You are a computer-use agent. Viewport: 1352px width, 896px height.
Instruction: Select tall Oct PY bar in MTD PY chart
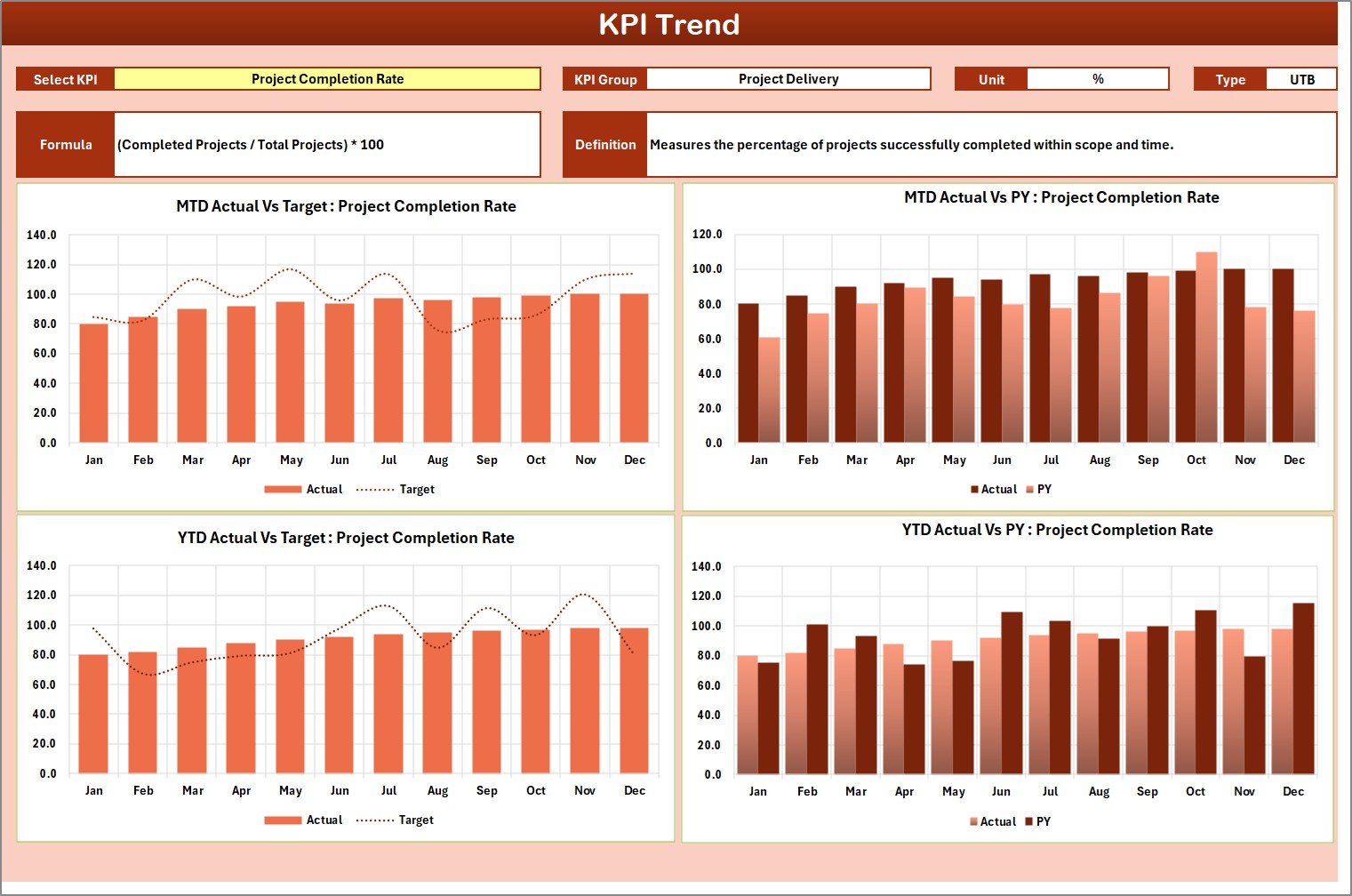pos(1206,348)
